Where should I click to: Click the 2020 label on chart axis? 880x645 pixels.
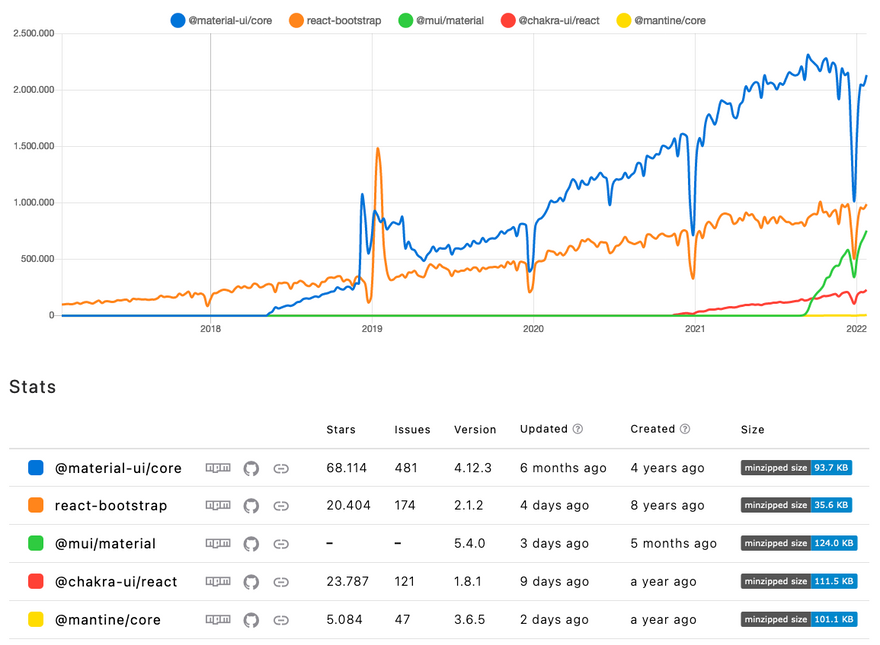(x=533, y=328)
